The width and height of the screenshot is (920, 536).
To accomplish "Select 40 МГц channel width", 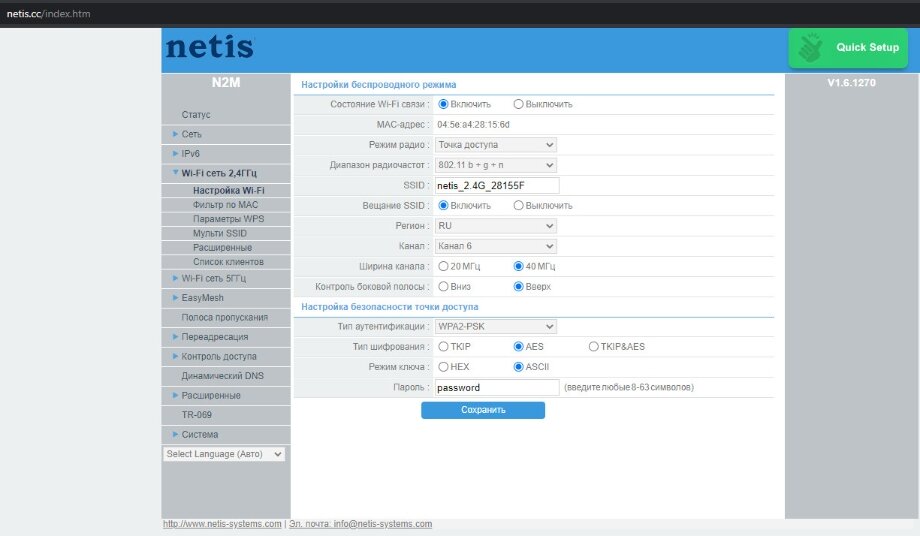I will click(x=518, y=266).
